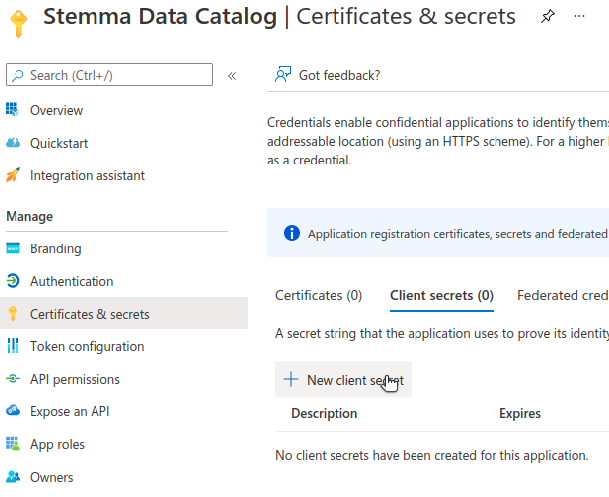Select the Client secrets (0) tab
This screenshot has width=609, height=497.
point(441,295)
